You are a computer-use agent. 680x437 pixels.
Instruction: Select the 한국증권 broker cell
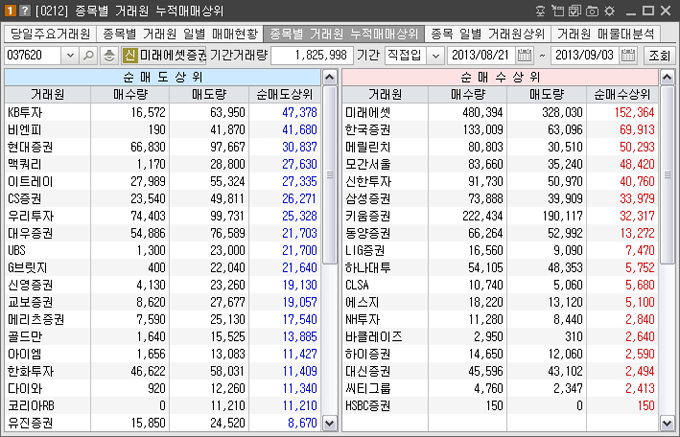pyautogui.click(x=385, y=130)
